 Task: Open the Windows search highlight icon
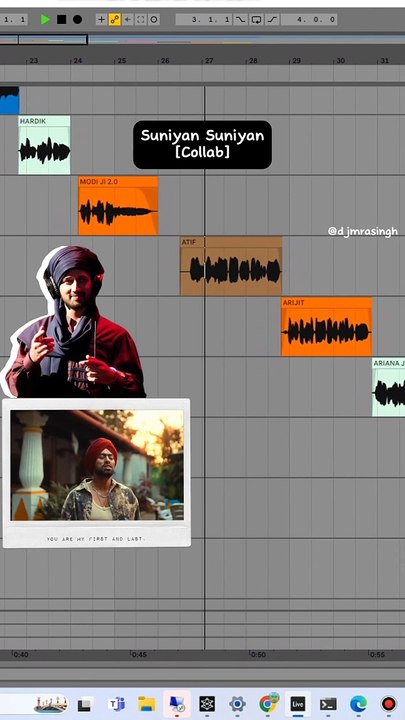click(51, 703)
